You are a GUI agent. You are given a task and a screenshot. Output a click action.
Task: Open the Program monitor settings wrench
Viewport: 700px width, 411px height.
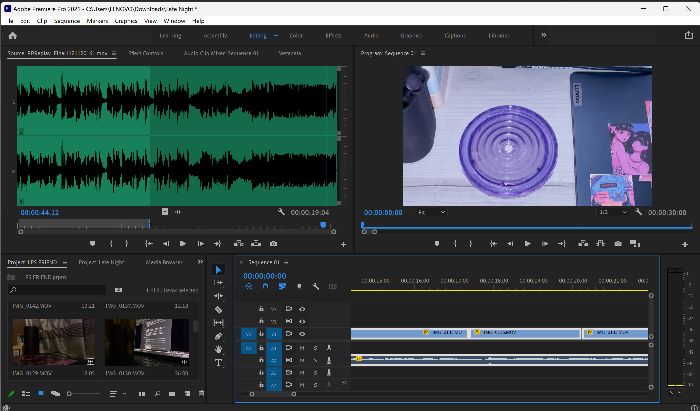point(638,212)
